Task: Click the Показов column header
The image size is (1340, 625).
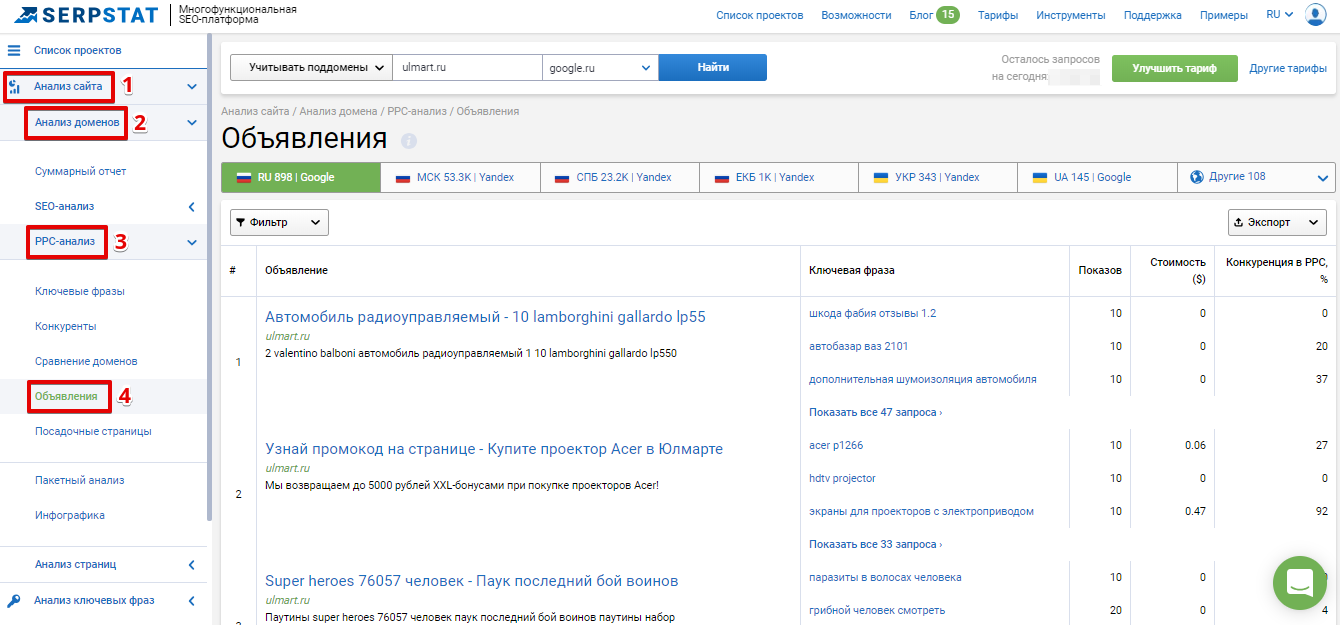Action: [1100, 270]
